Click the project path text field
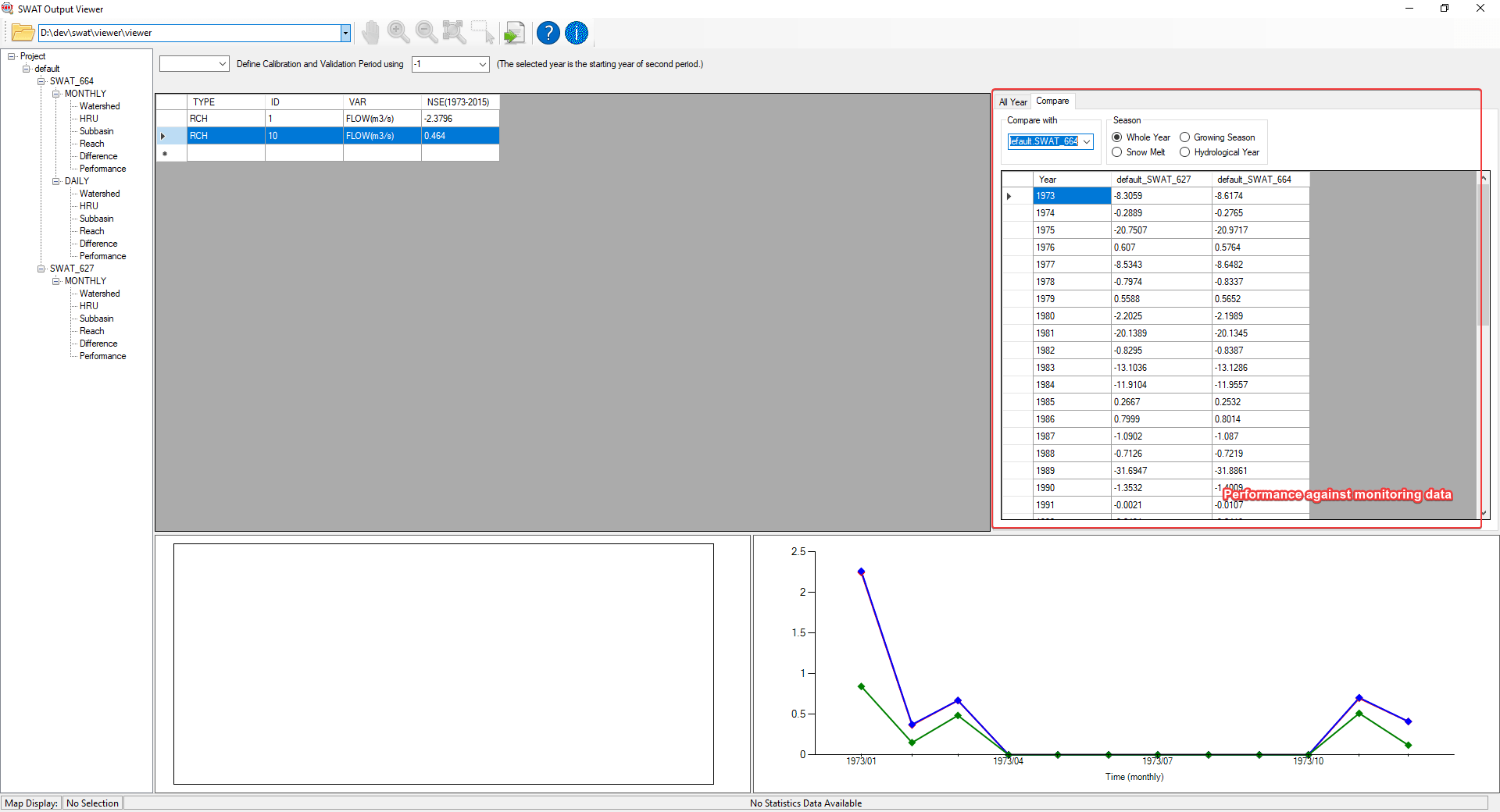This screenshot has height=812, width=1500. pyautogui.click(x=190, y=33)
